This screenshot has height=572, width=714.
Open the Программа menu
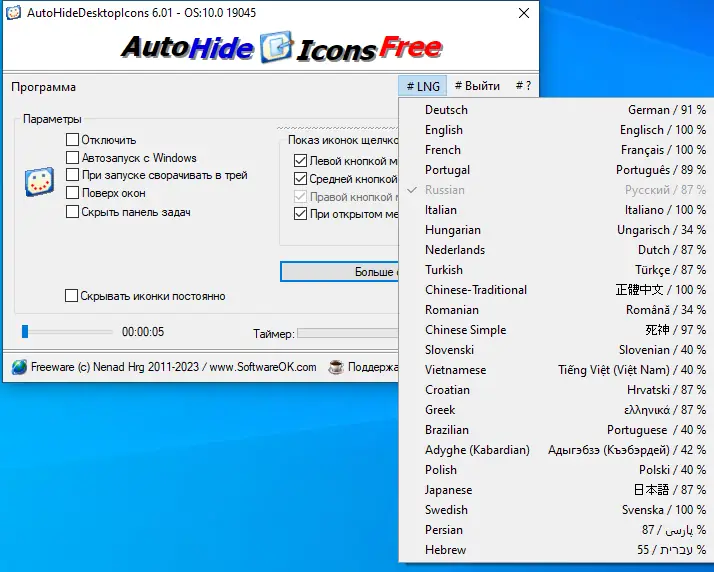44,87
